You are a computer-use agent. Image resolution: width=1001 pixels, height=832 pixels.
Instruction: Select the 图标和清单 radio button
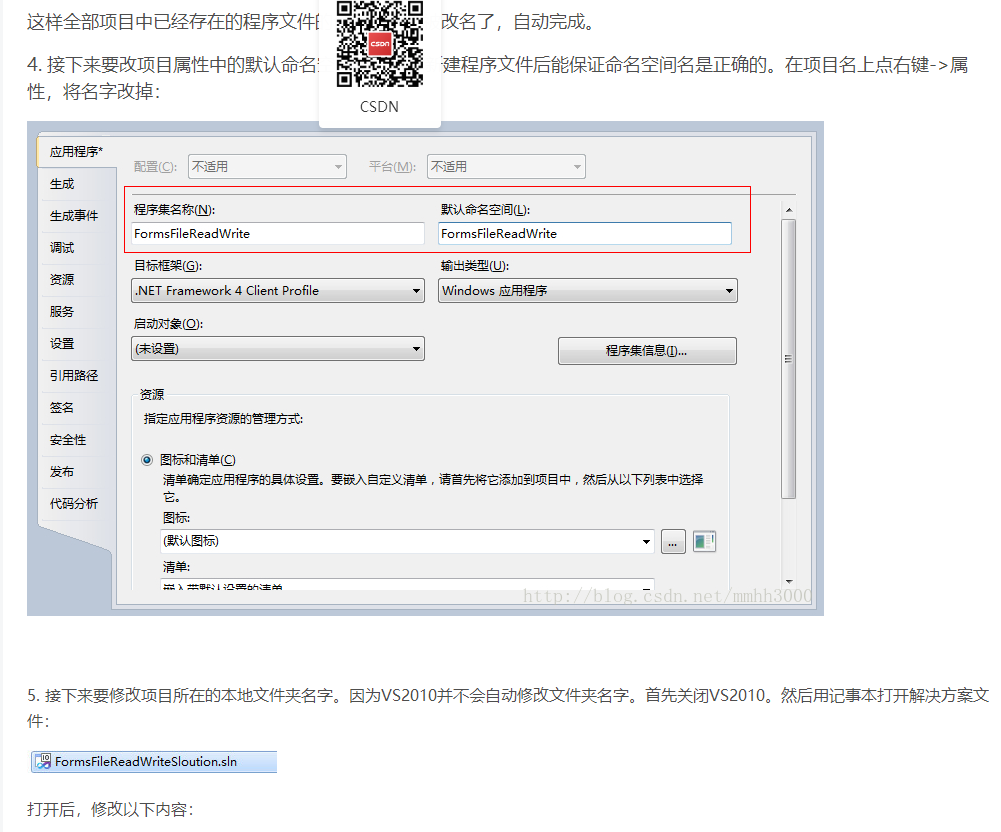[147, 460]
